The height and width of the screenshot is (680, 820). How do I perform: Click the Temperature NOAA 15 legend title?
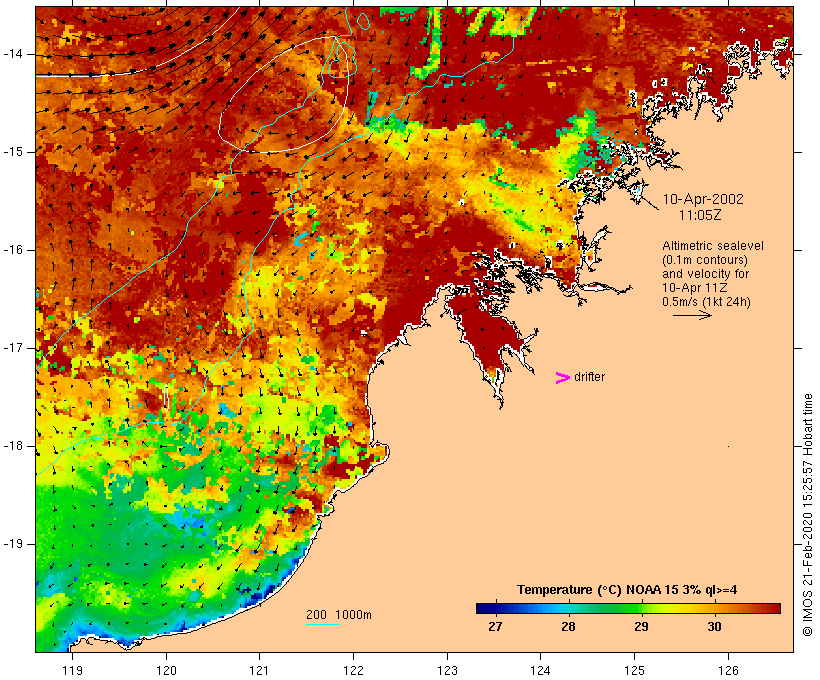(x=627, y=590)
